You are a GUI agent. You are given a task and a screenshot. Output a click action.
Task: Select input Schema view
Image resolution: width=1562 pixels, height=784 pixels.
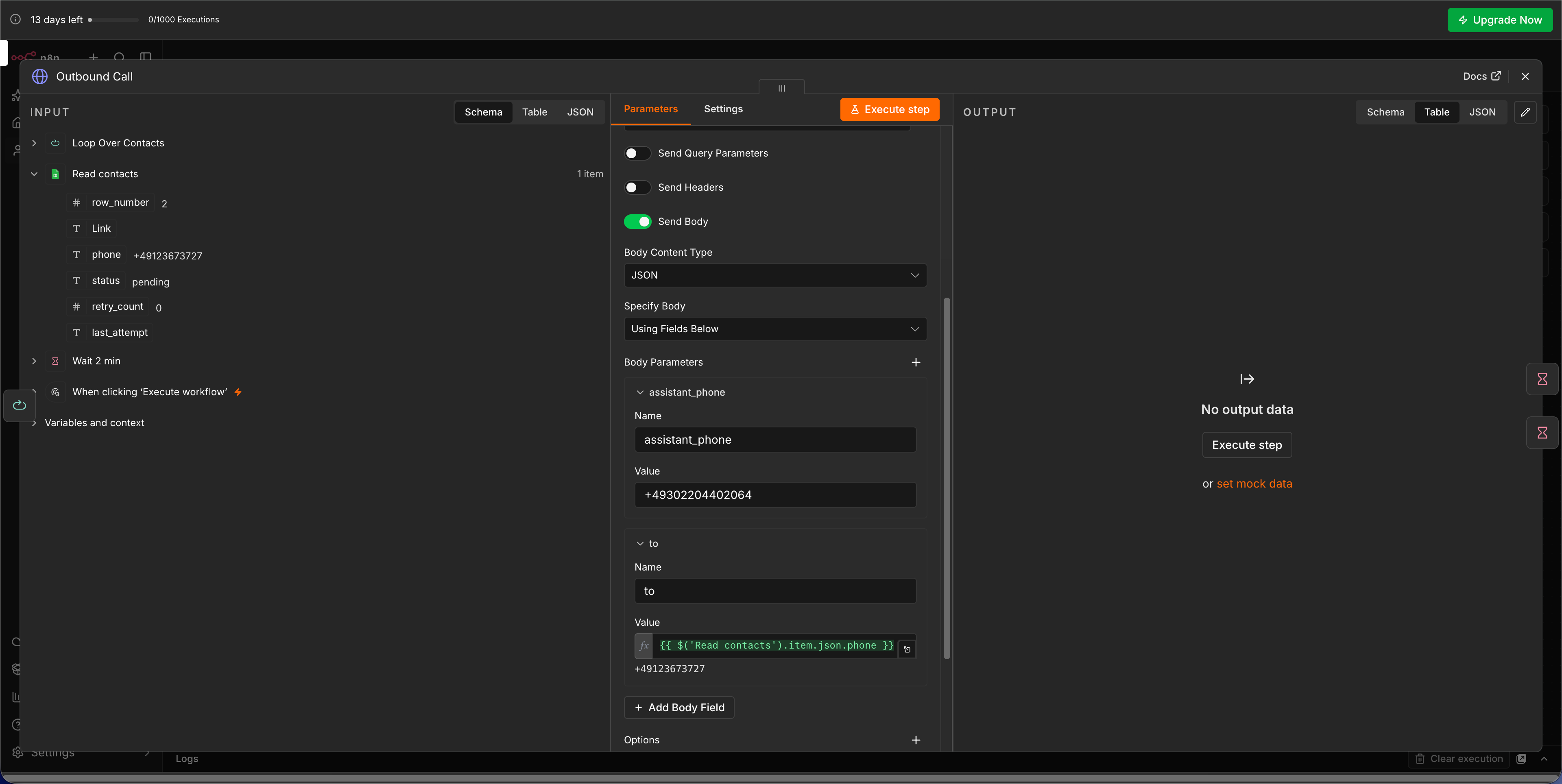coord(483,112)
